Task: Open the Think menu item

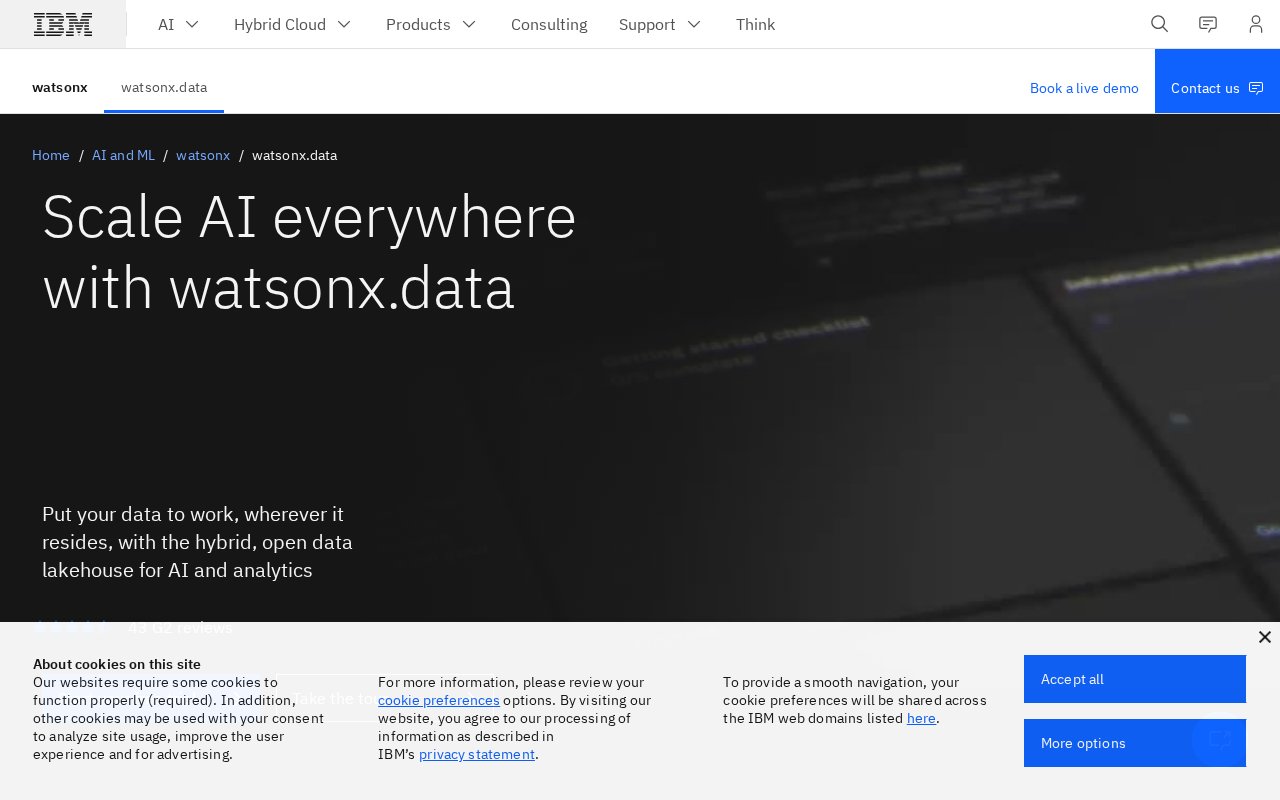Action: (x=755, y=24)
